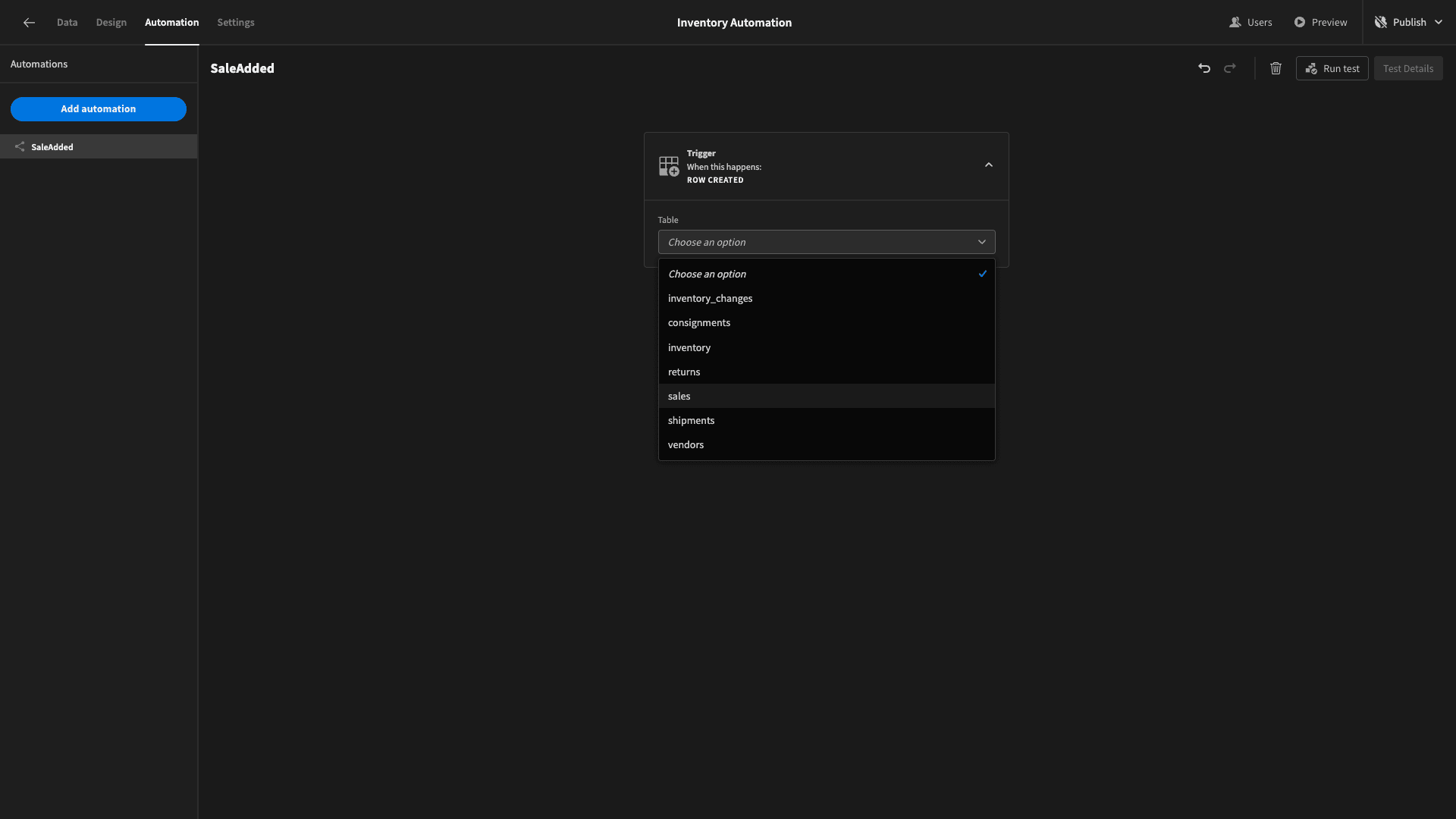The height and width of the screenshot is (819, 1456).
Task: Delete automation with trash icon
Action: (1276, 68)
